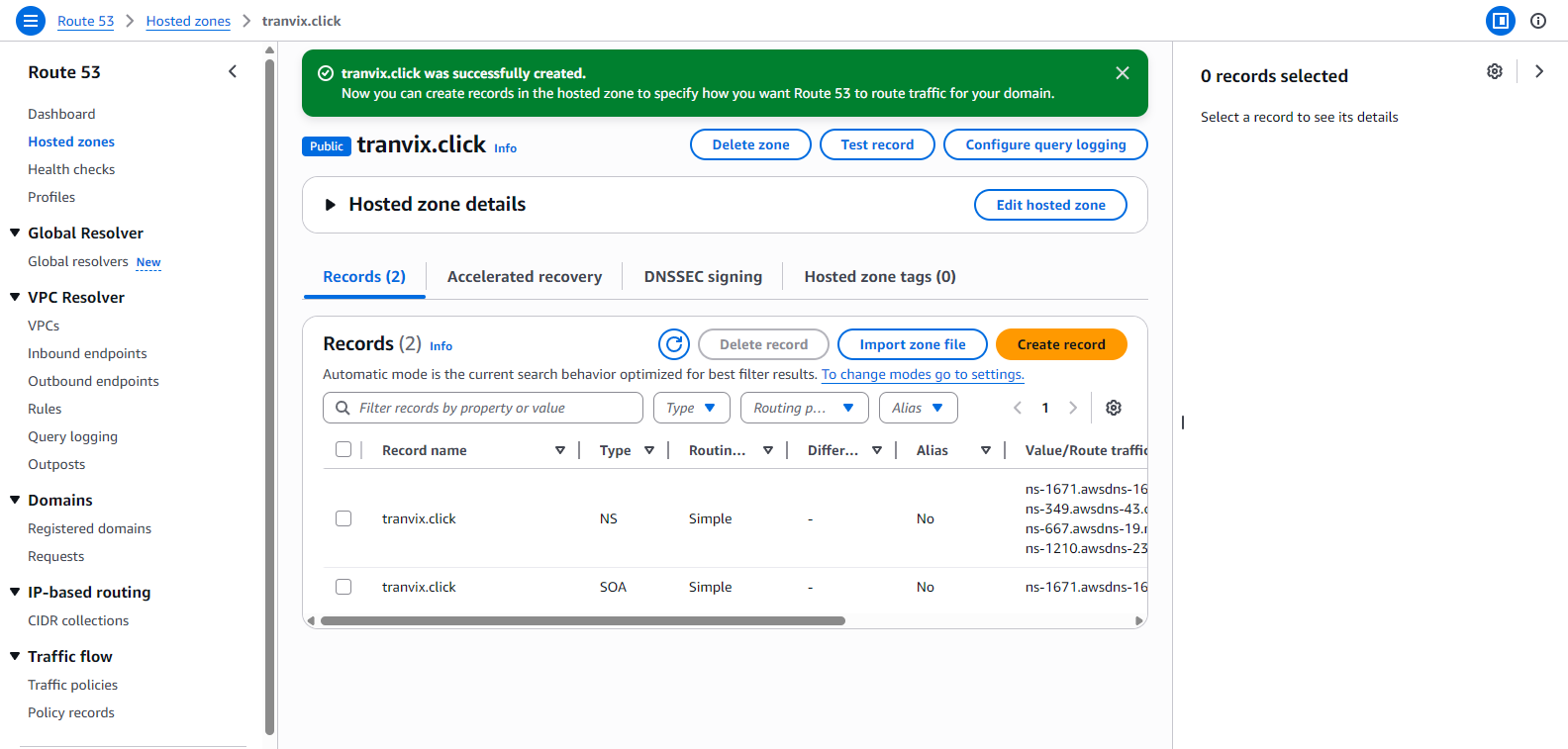This screenshot has width=1568, height=749.
Task: Switch to Accelerated recovery tab
Action: [525, 277]
